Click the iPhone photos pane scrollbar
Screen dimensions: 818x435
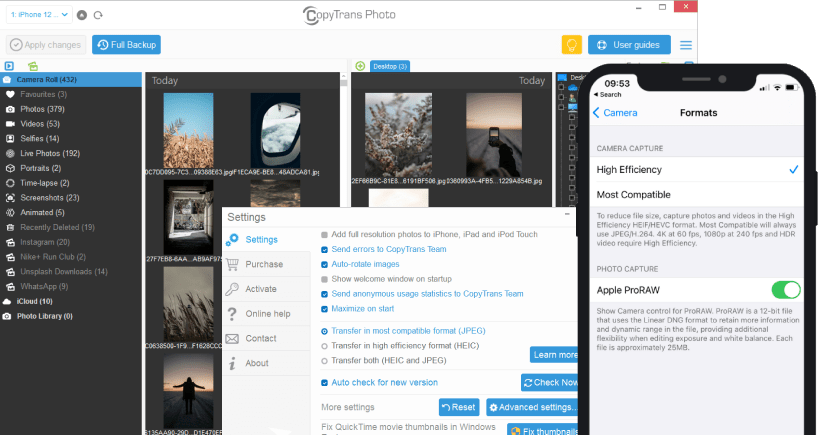(x=343, y=81)
